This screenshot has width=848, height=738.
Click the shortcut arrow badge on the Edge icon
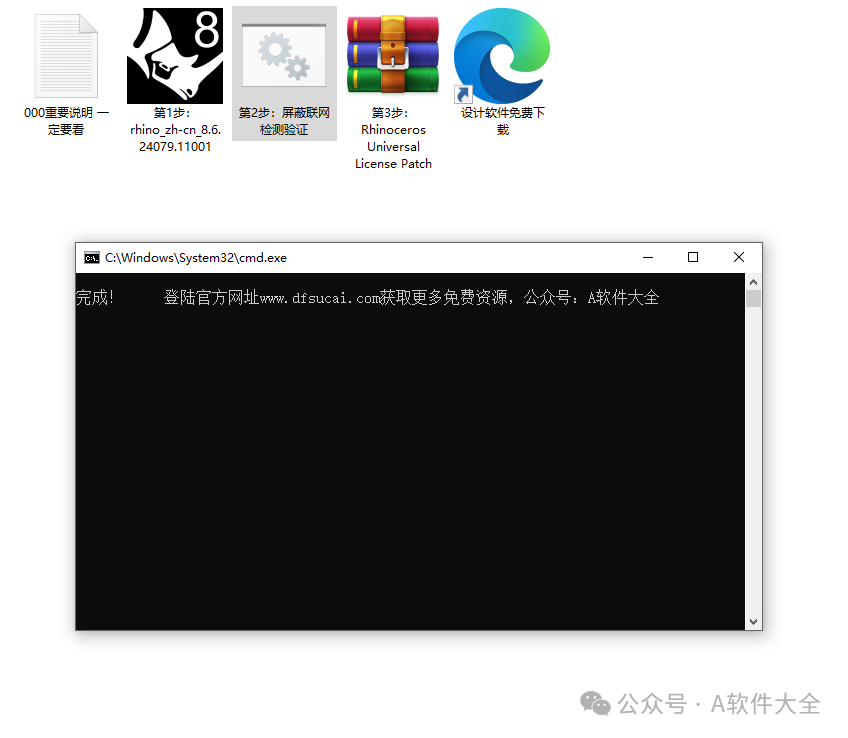(462, 94)
